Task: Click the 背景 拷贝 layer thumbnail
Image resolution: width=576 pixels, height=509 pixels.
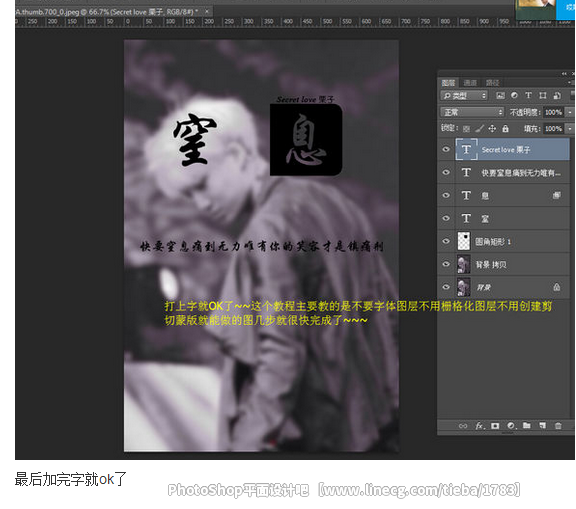Action: coord(464,264)
